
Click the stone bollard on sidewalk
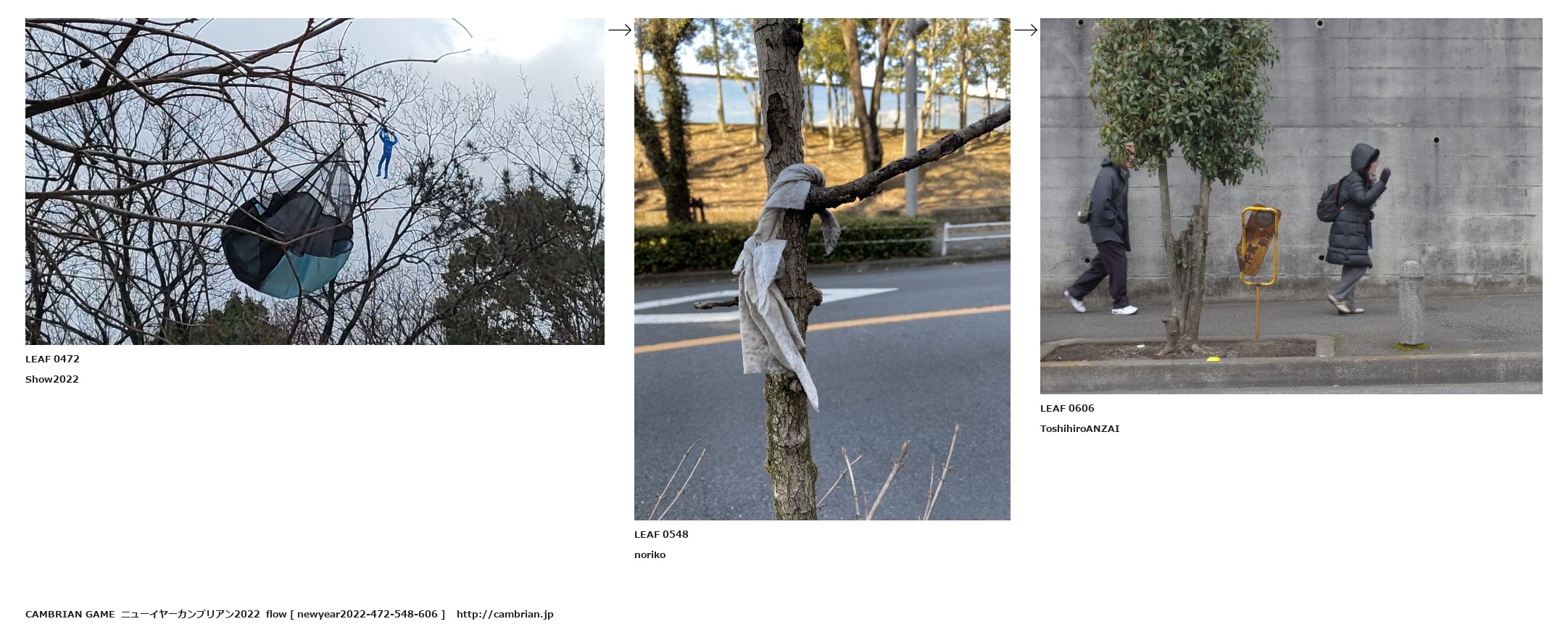tap(1411, 303)
